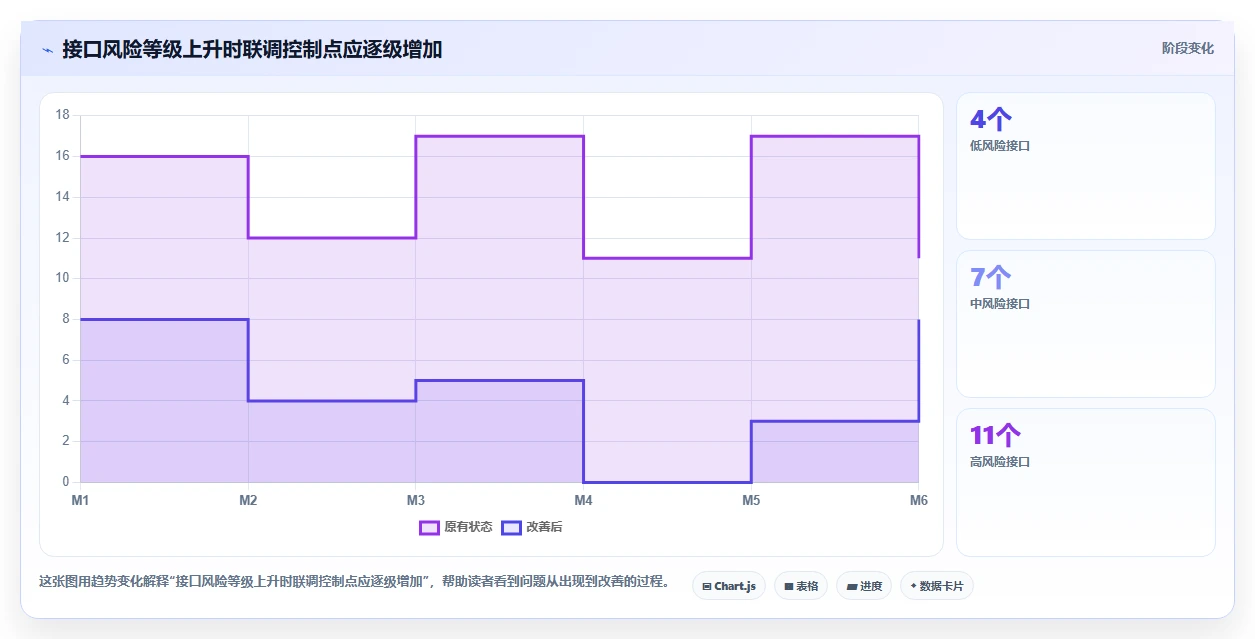The image size is (1255, 639).
Task: Click the 低风险接口 caption
Action: pyautogui.click(x=1000, y=146)
